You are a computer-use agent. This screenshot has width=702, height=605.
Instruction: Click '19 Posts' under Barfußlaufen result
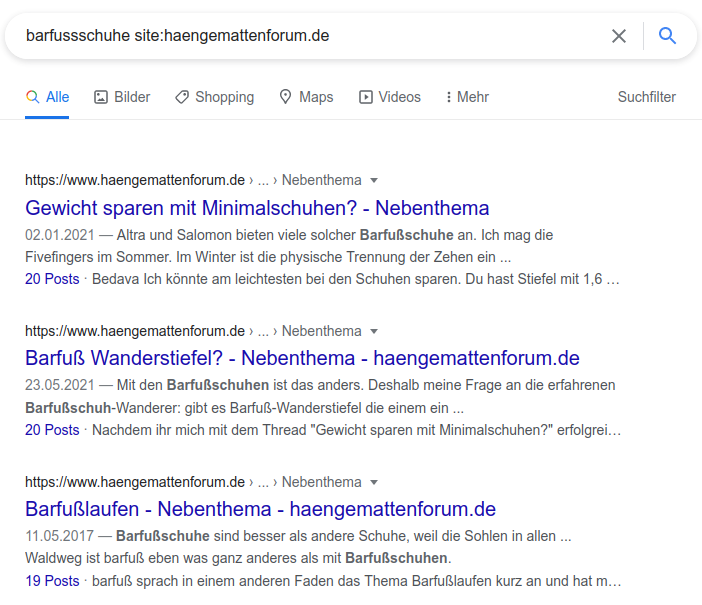(52, 580)
